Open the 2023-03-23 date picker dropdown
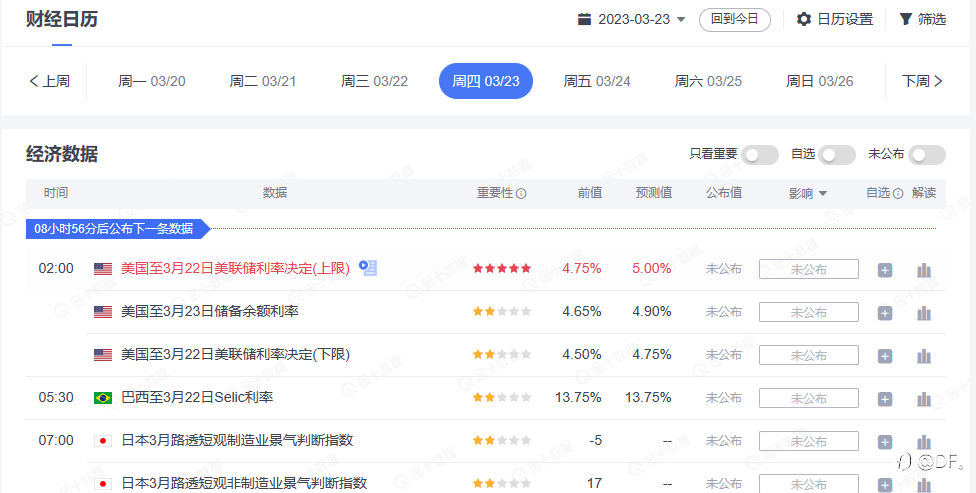 pyautogui.click(x=632, y=19)
